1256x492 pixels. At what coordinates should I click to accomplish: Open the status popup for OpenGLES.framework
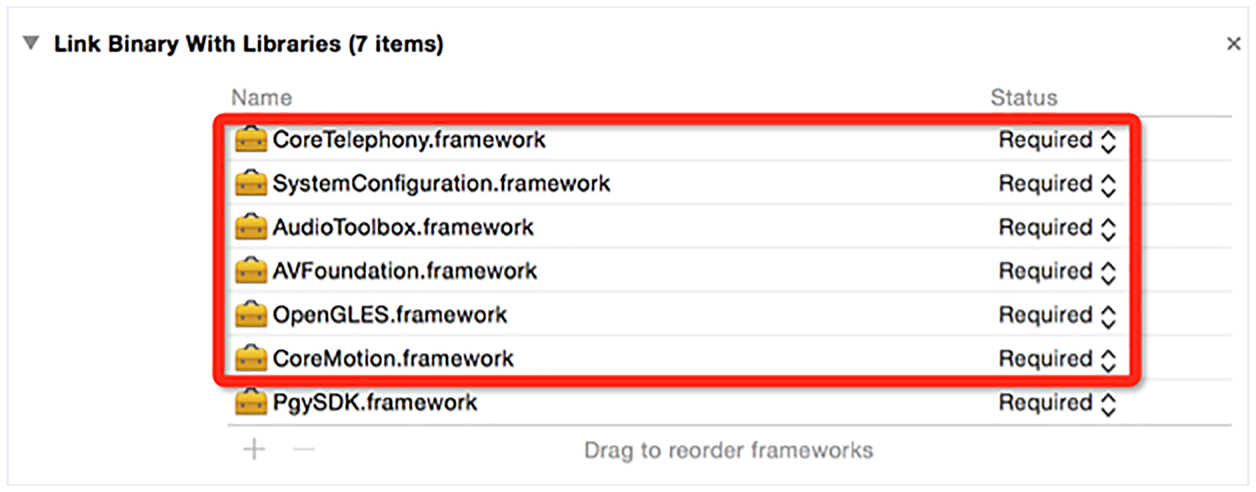[x=1057, y=315]
